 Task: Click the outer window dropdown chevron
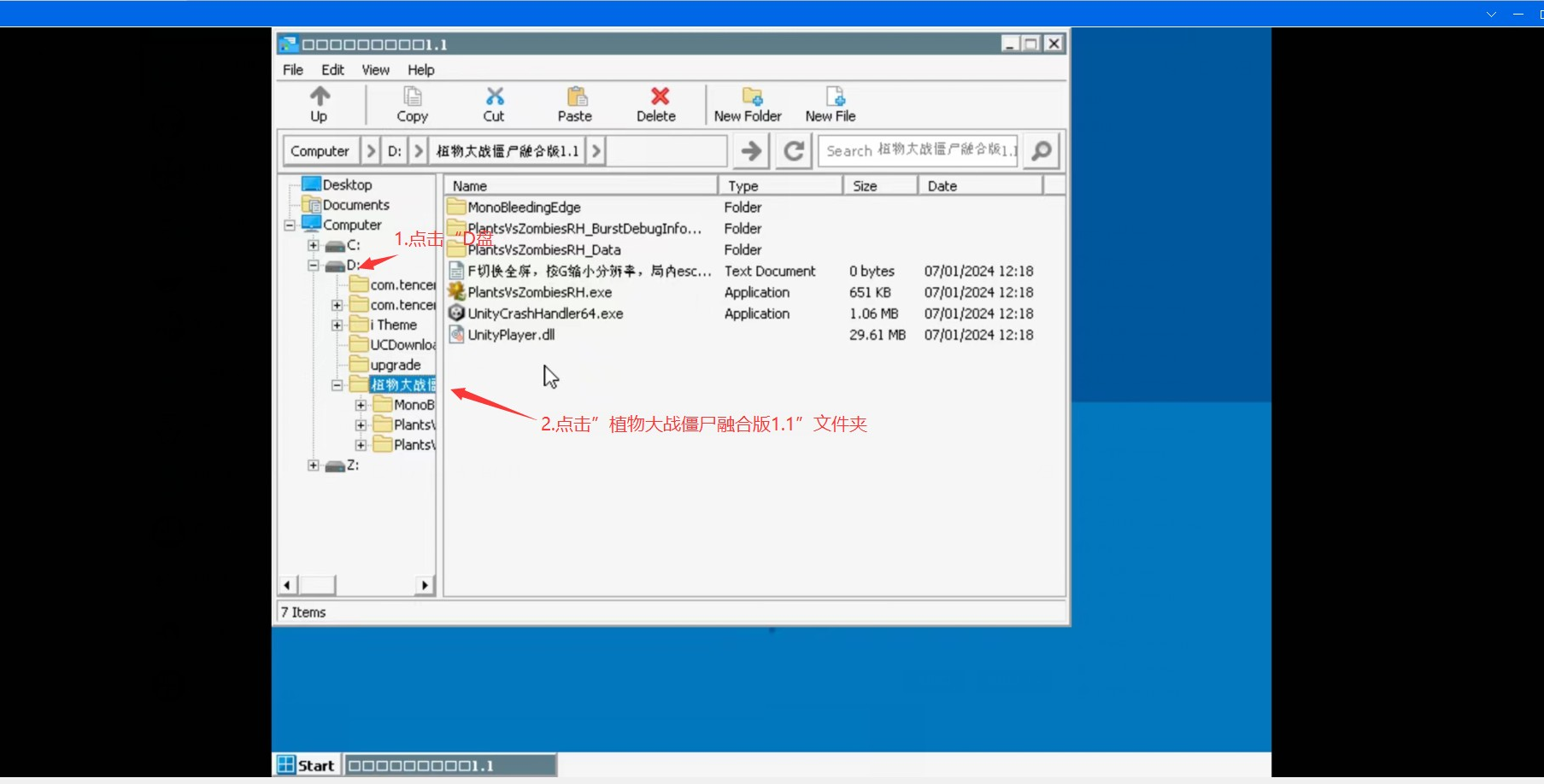click(1491, 14)
